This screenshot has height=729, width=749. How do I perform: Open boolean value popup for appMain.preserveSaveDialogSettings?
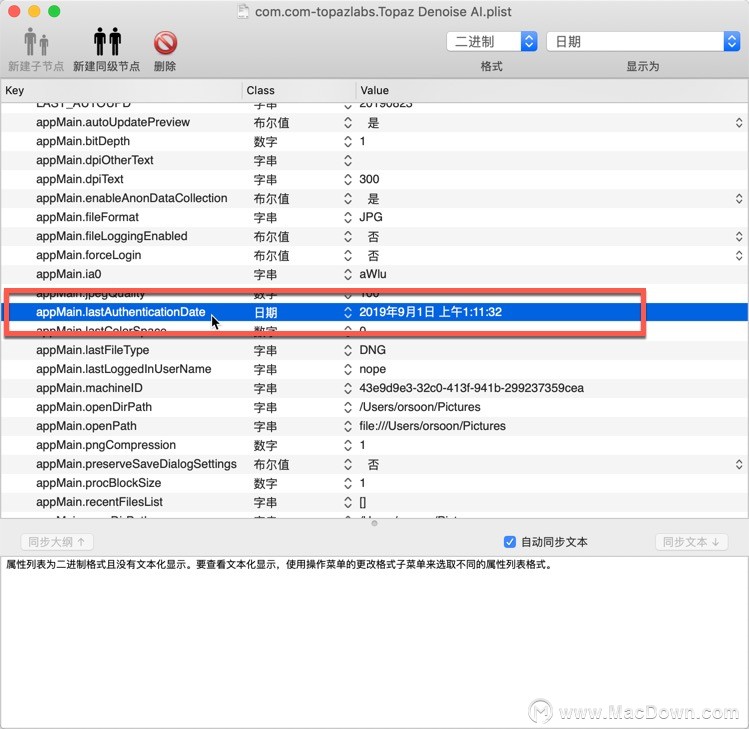(x=738, y=464)
